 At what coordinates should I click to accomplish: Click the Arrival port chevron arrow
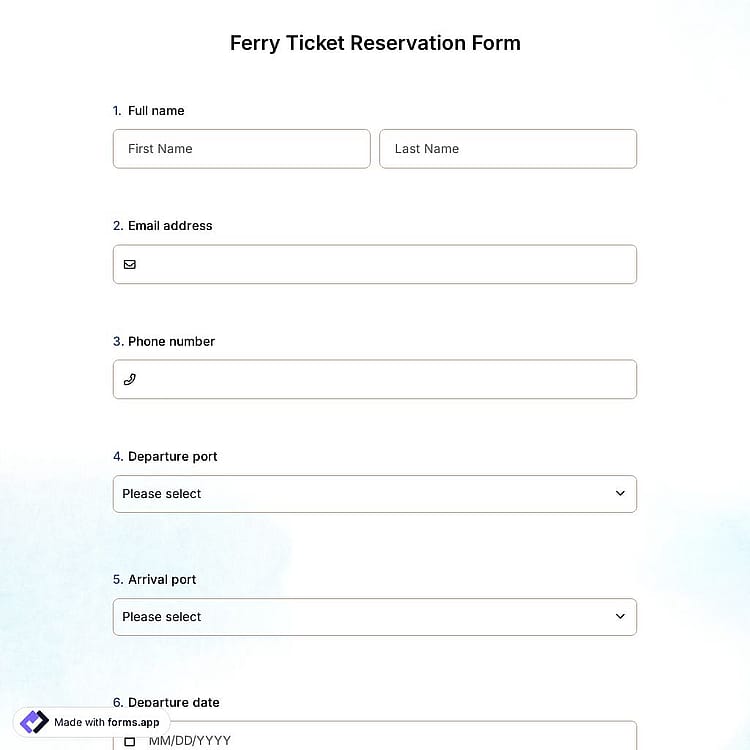coord(620,616)
